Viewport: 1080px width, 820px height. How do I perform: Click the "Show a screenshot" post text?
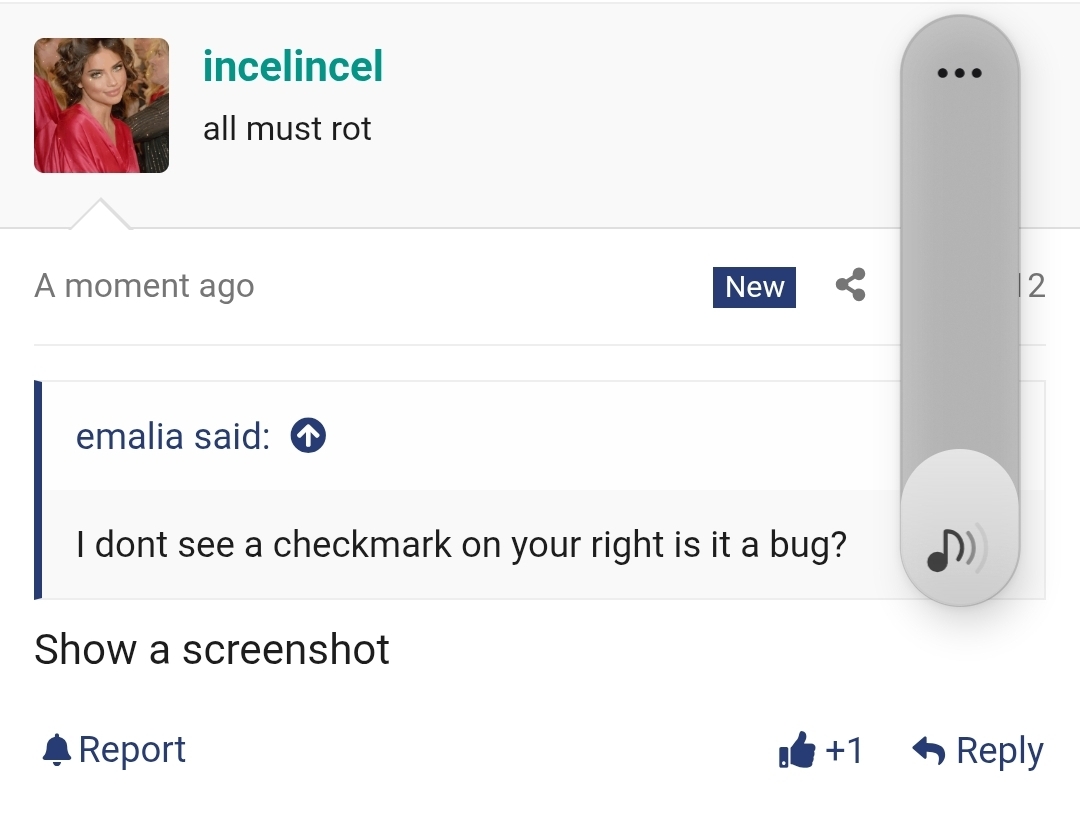point(212,650)
